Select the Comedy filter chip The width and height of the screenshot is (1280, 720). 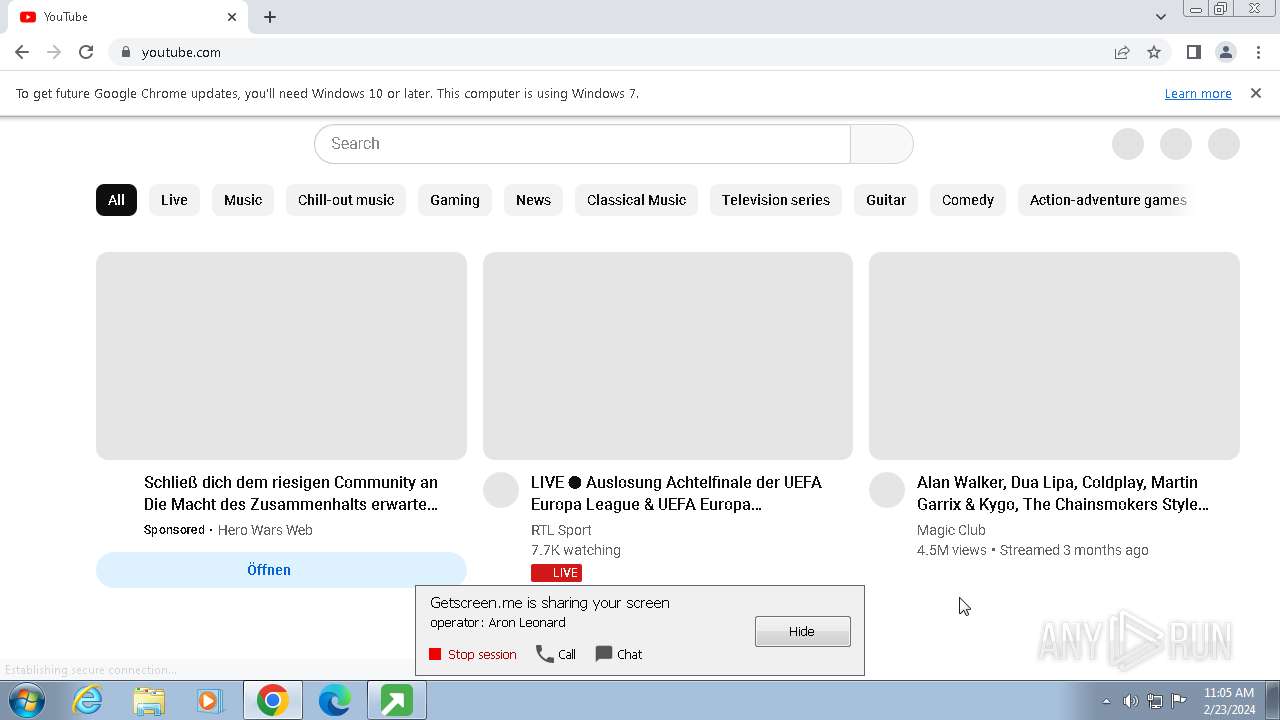pos(968,200)
